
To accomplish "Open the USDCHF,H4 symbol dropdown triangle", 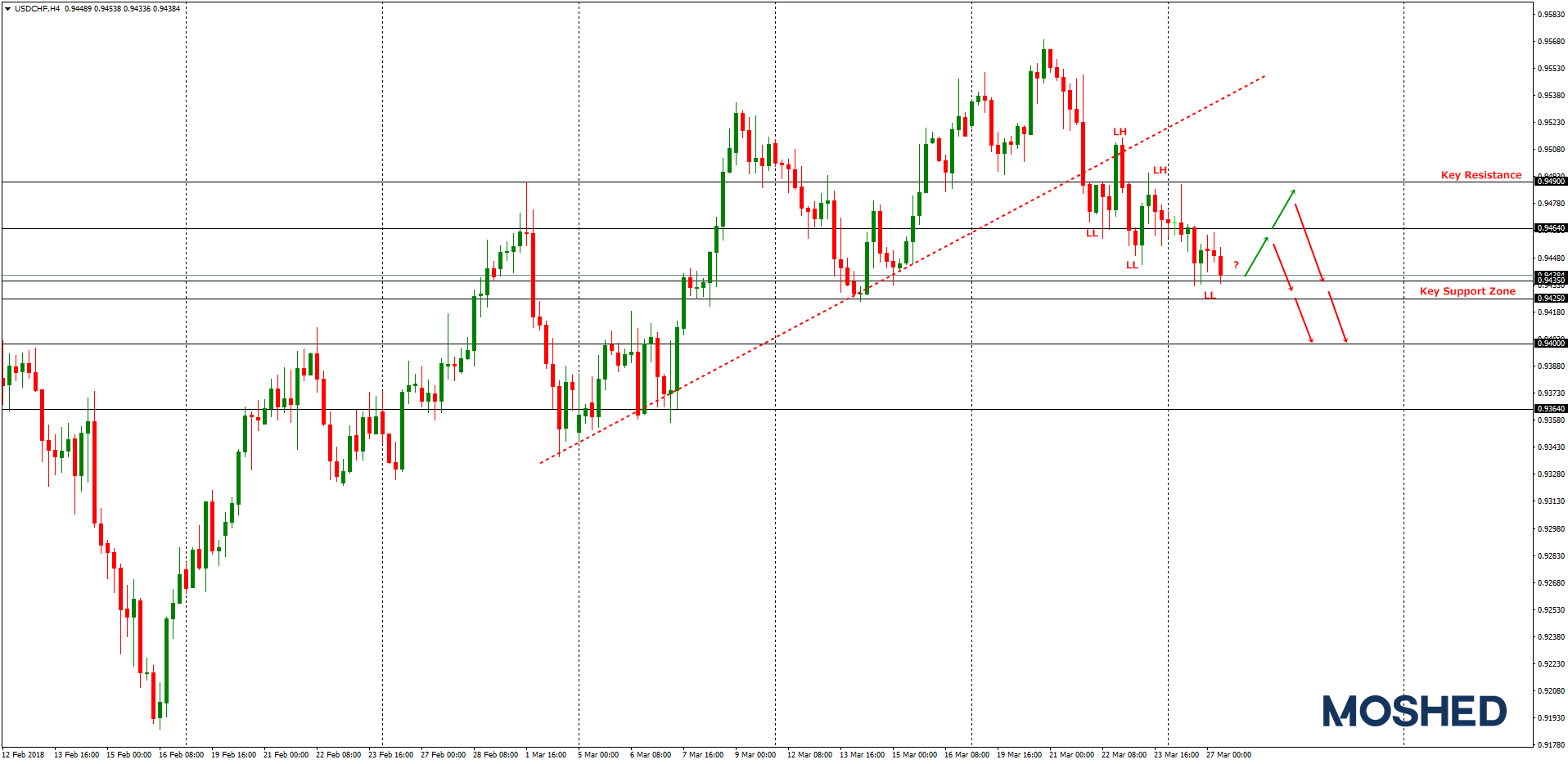I will tap(8, 7).
